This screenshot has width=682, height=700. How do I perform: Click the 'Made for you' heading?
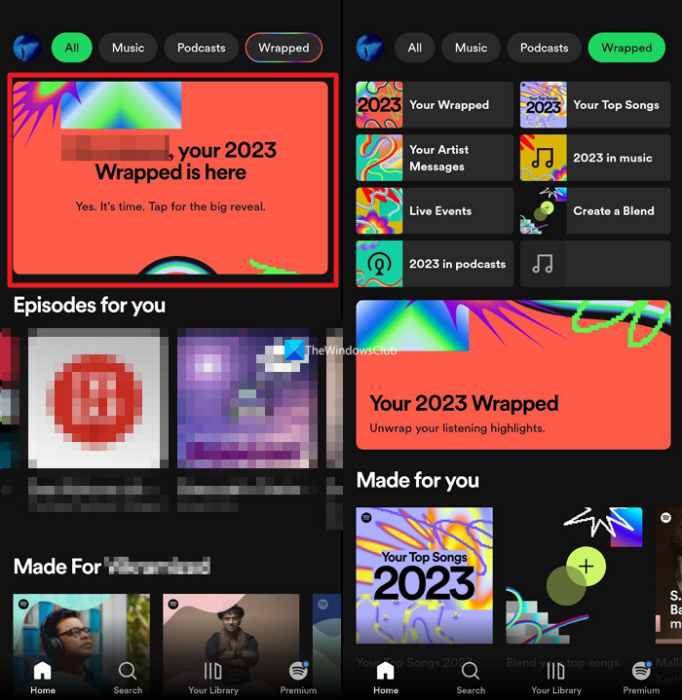click(418, 481)
